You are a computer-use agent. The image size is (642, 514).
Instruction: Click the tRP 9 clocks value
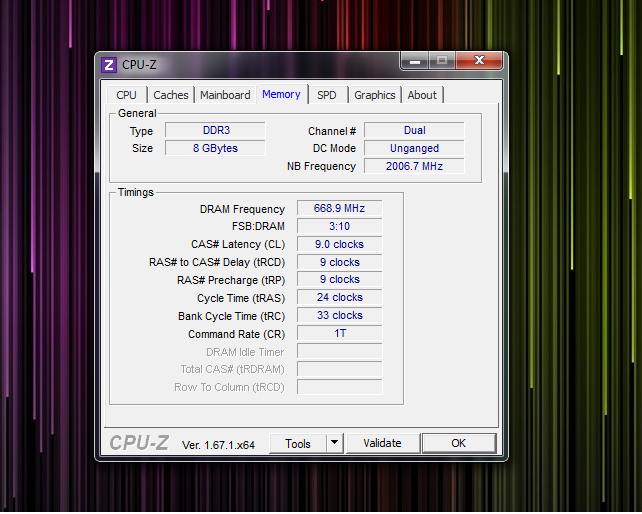(x=339, y=279)
